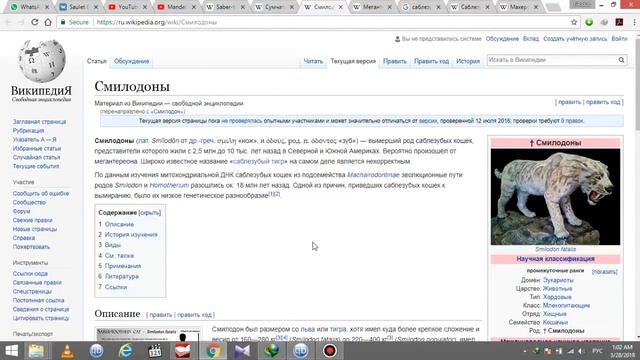Follow the саблезубых кошек link in intro
Viewport: 640px width, 360px height.
coord(444,141)
